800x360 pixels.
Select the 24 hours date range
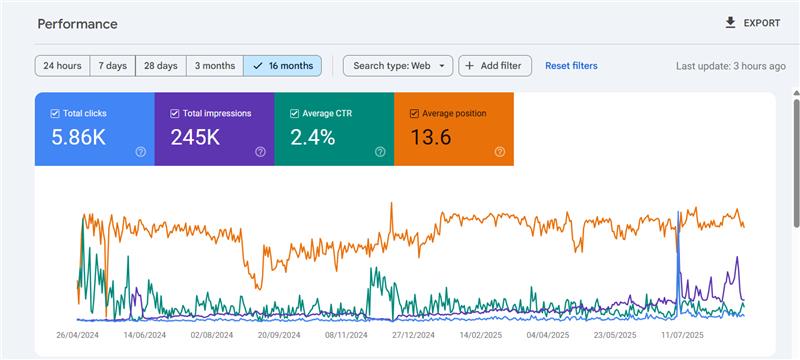coord(62,66)
